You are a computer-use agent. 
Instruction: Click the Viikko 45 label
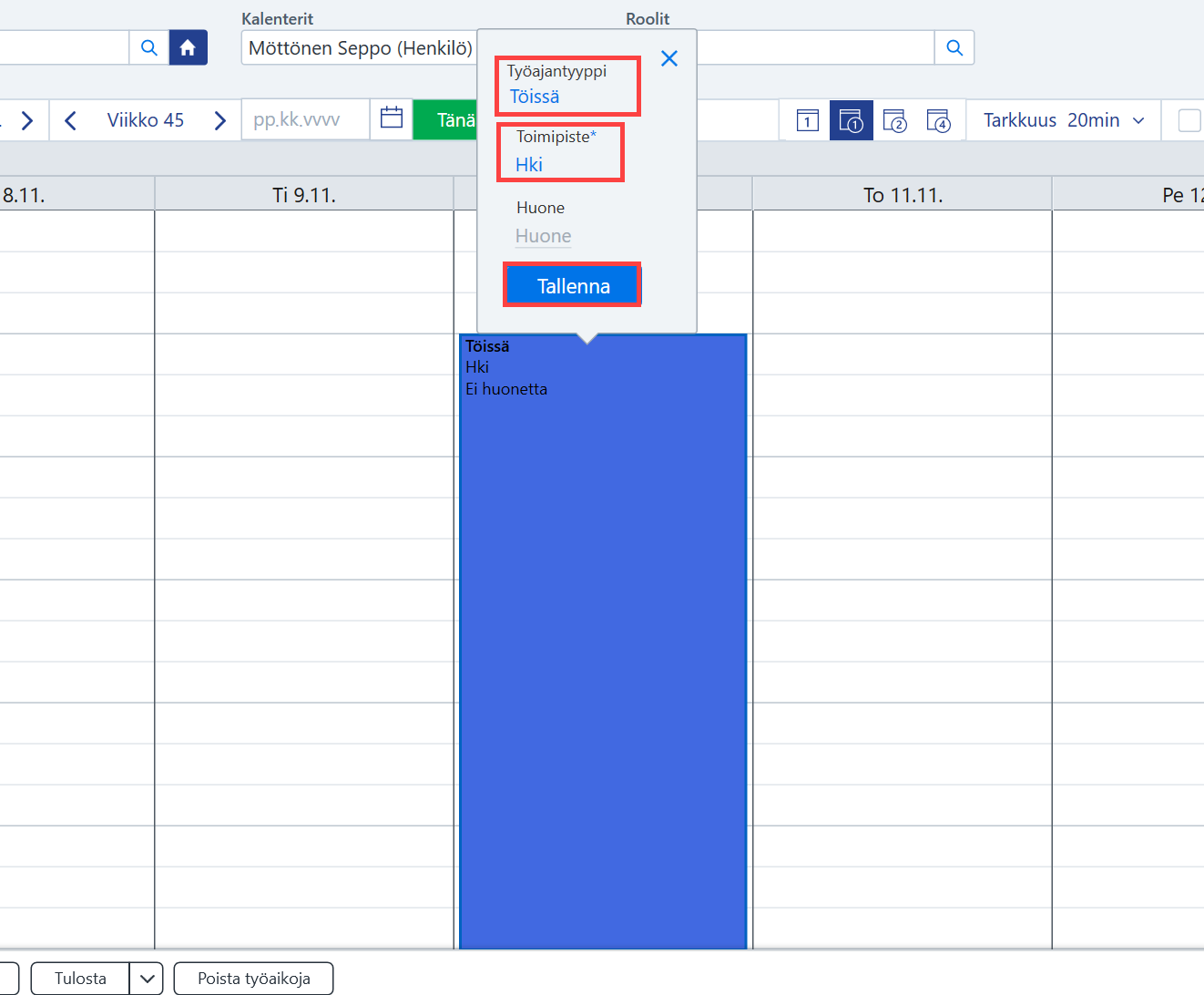(x=146, y=120)
